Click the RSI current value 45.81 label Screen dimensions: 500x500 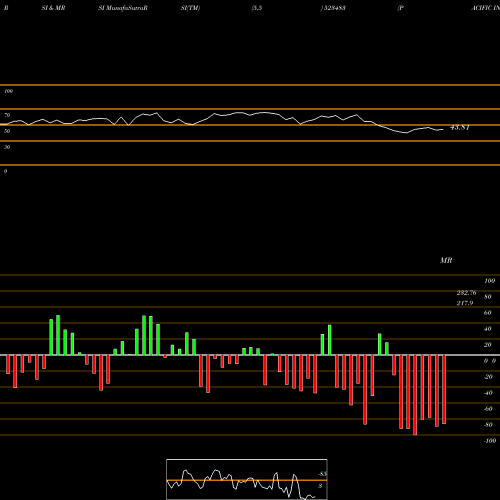[460, 127]
